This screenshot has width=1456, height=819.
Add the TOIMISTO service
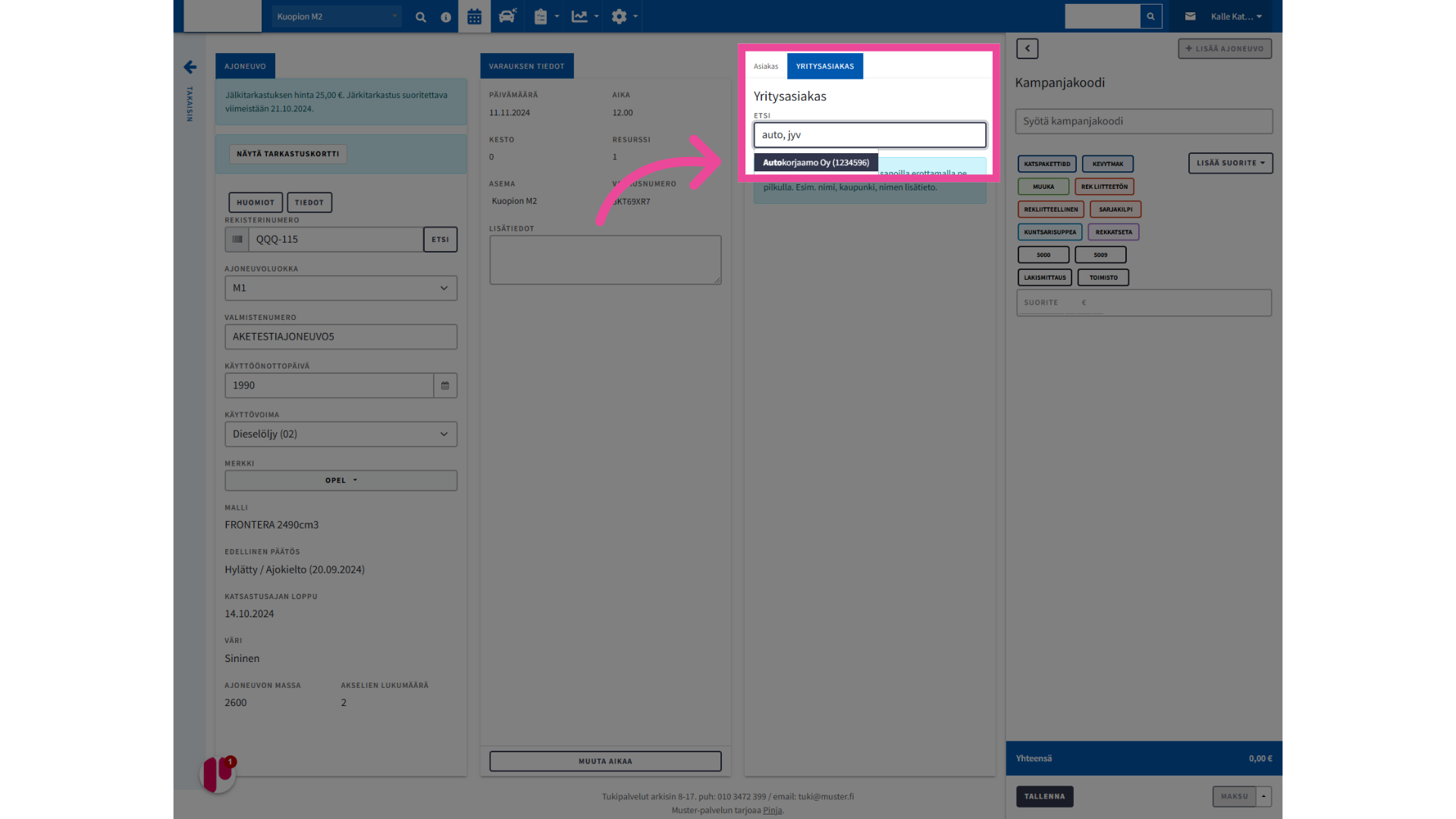pyautogui.click(x=1103, y=278)
